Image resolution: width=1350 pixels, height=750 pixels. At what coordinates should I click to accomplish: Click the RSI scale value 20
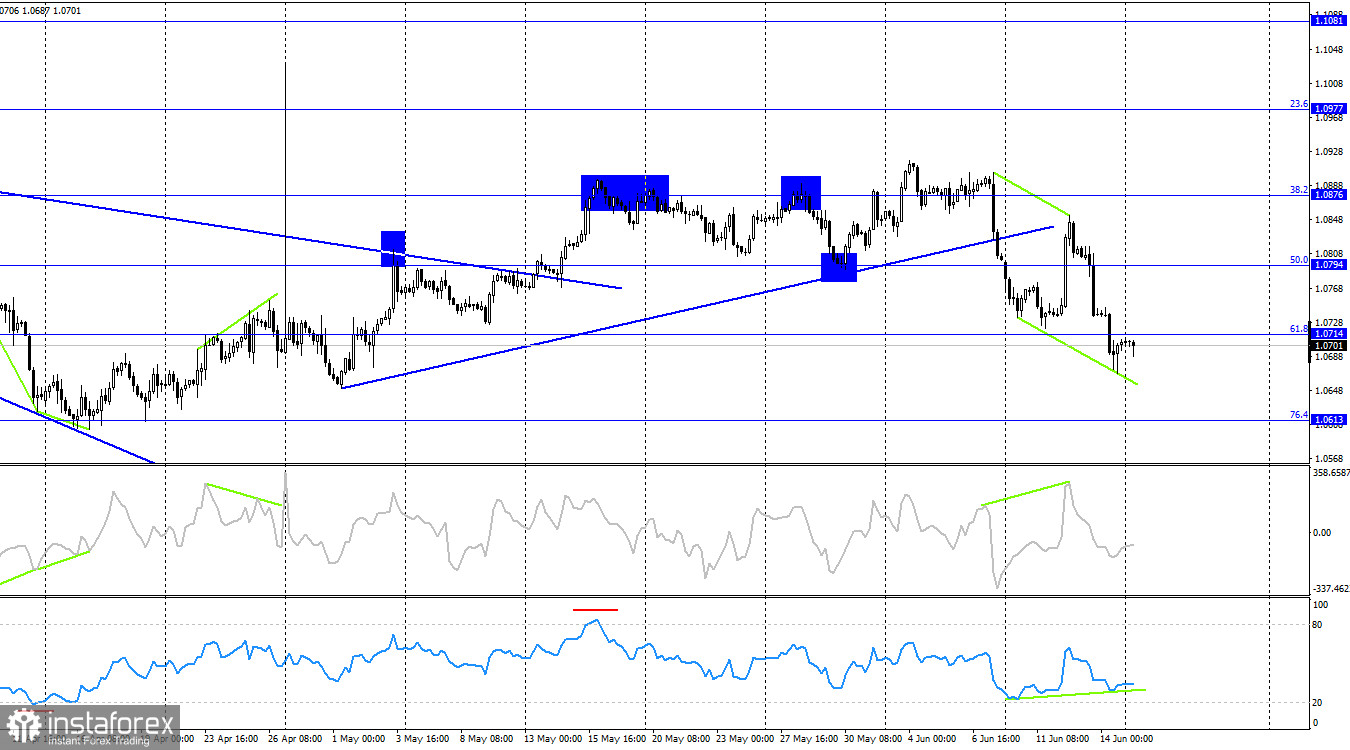(1318, 702)
